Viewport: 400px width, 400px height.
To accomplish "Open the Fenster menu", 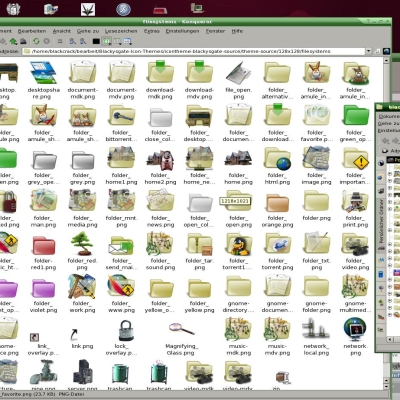I will pyautogui.click(x=215, y=31).
